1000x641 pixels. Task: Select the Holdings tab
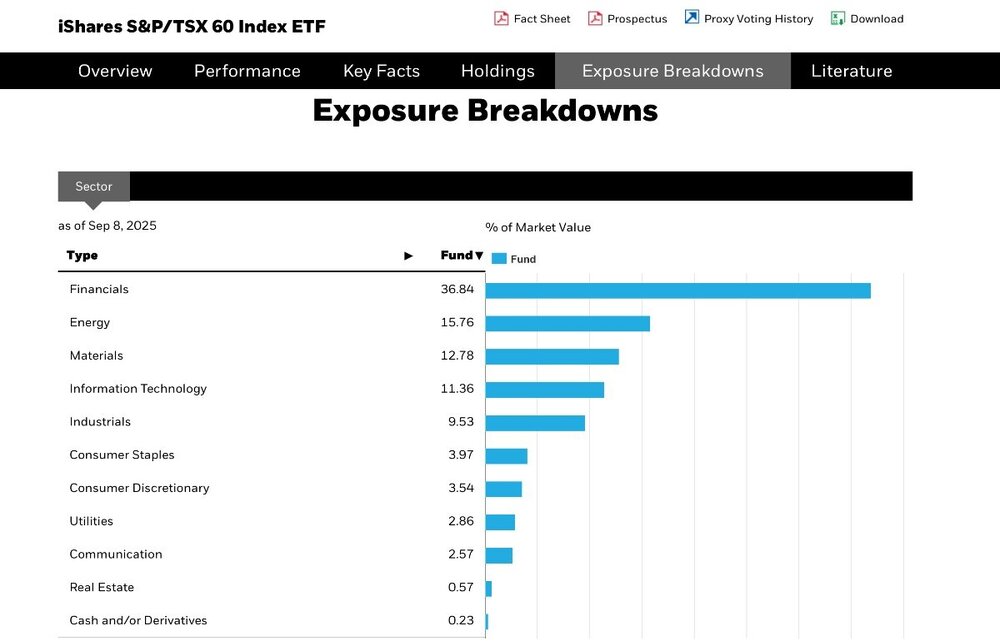click(498, 71)
